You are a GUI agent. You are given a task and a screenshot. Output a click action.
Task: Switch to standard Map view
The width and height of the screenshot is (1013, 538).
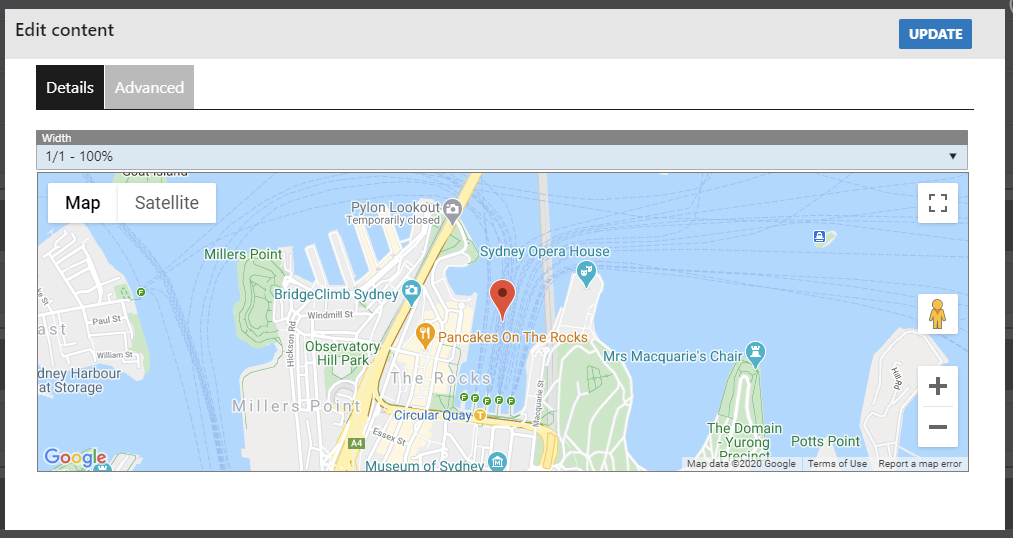pos(83,203)
